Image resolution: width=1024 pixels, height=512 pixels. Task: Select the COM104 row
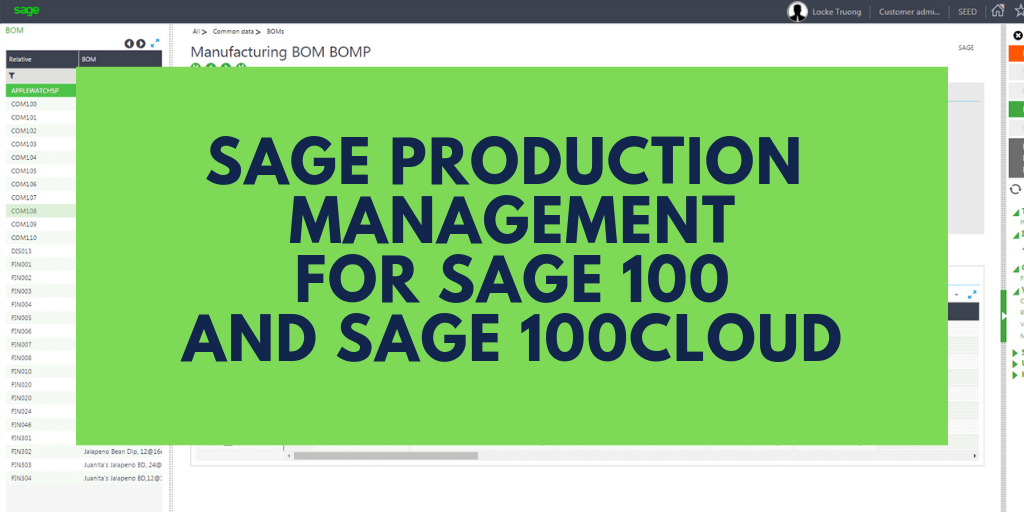pos(42,157)
